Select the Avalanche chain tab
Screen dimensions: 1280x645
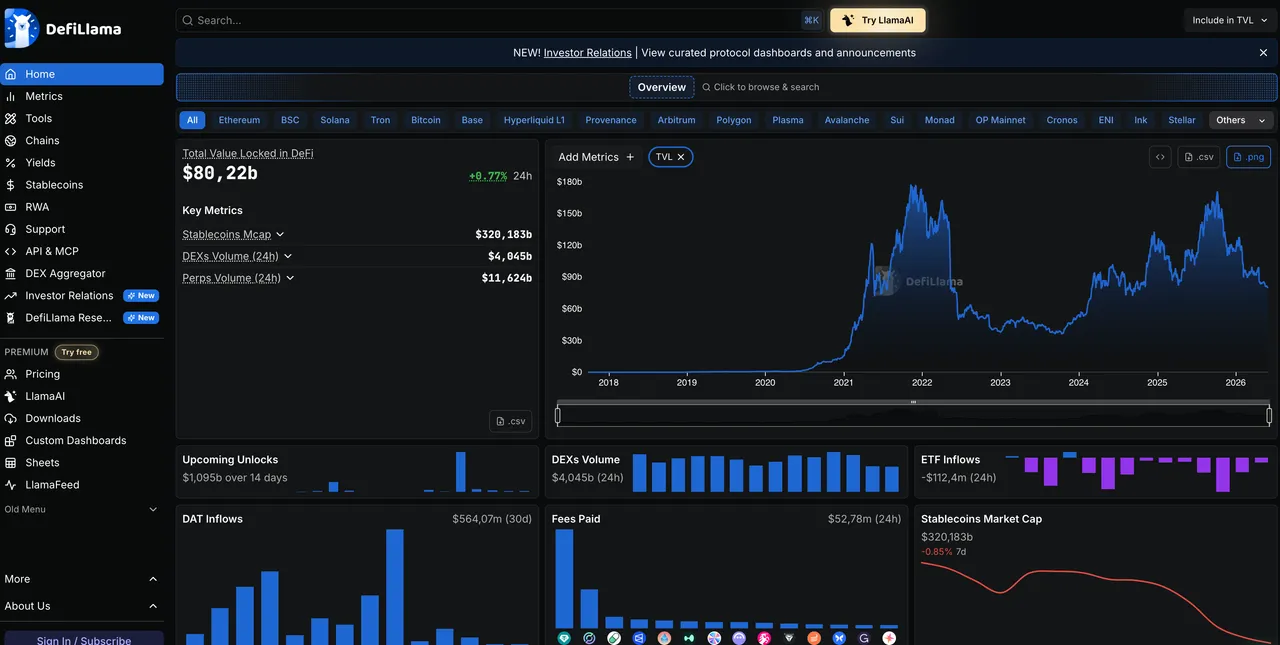click(x=847, y=120)
